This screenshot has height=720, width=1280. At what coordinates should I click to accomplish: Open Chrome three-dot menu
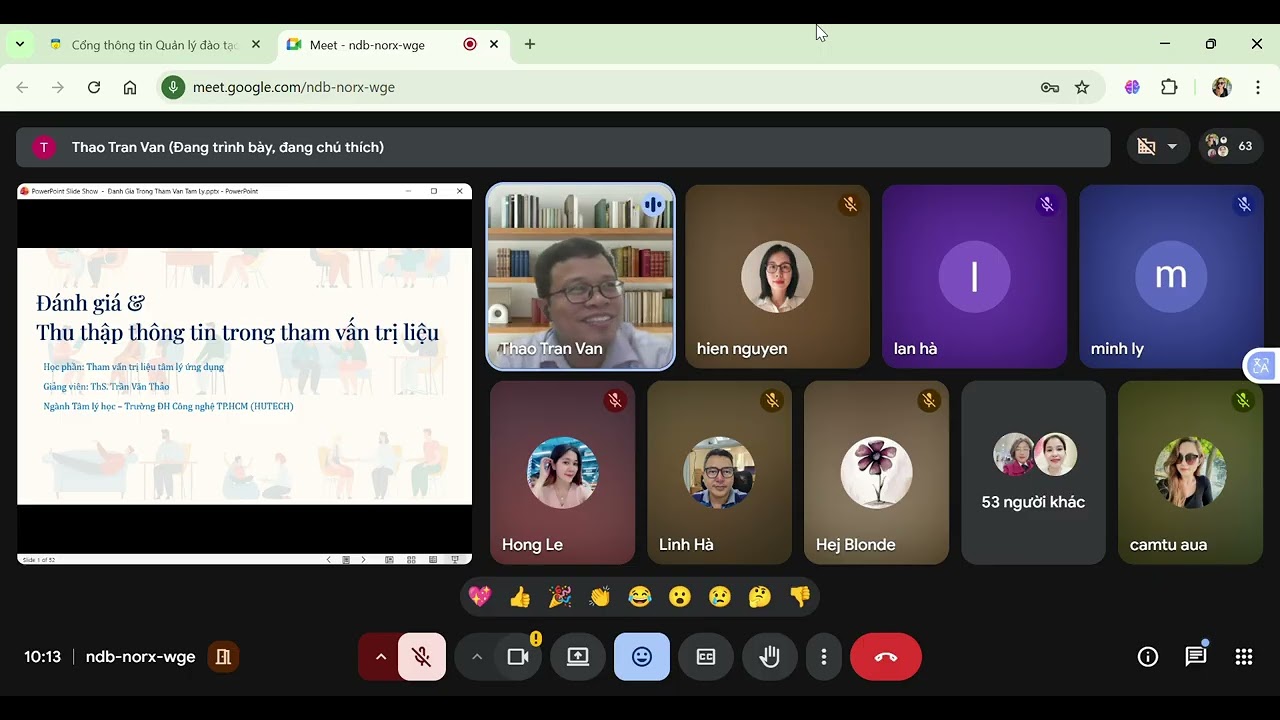click(x=1258, y=88)
